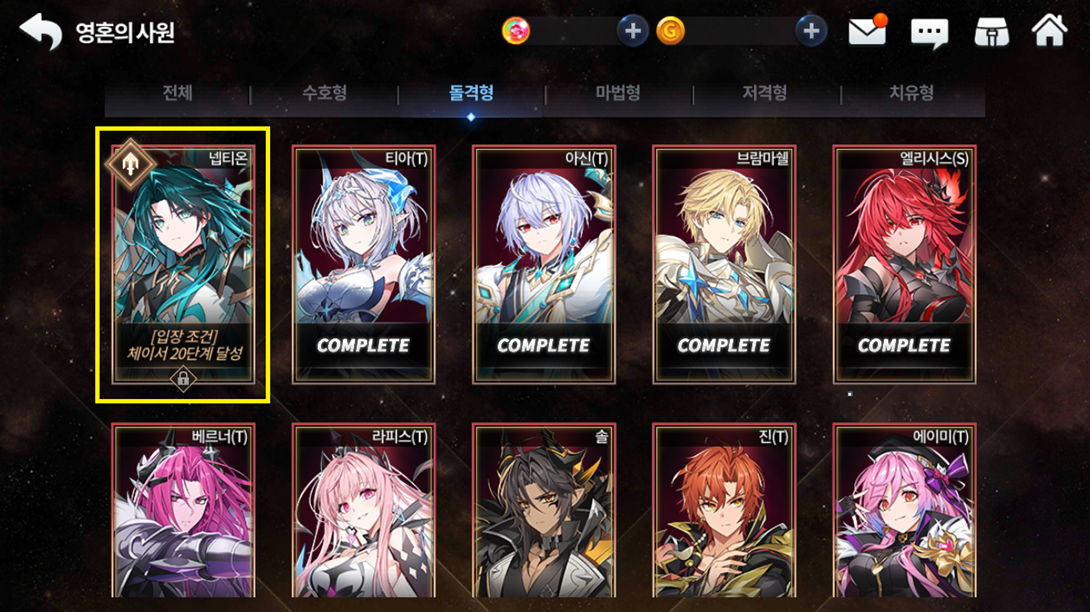
Task: Click the lock icon on 넵티온 card
Action: pos(183,379)
